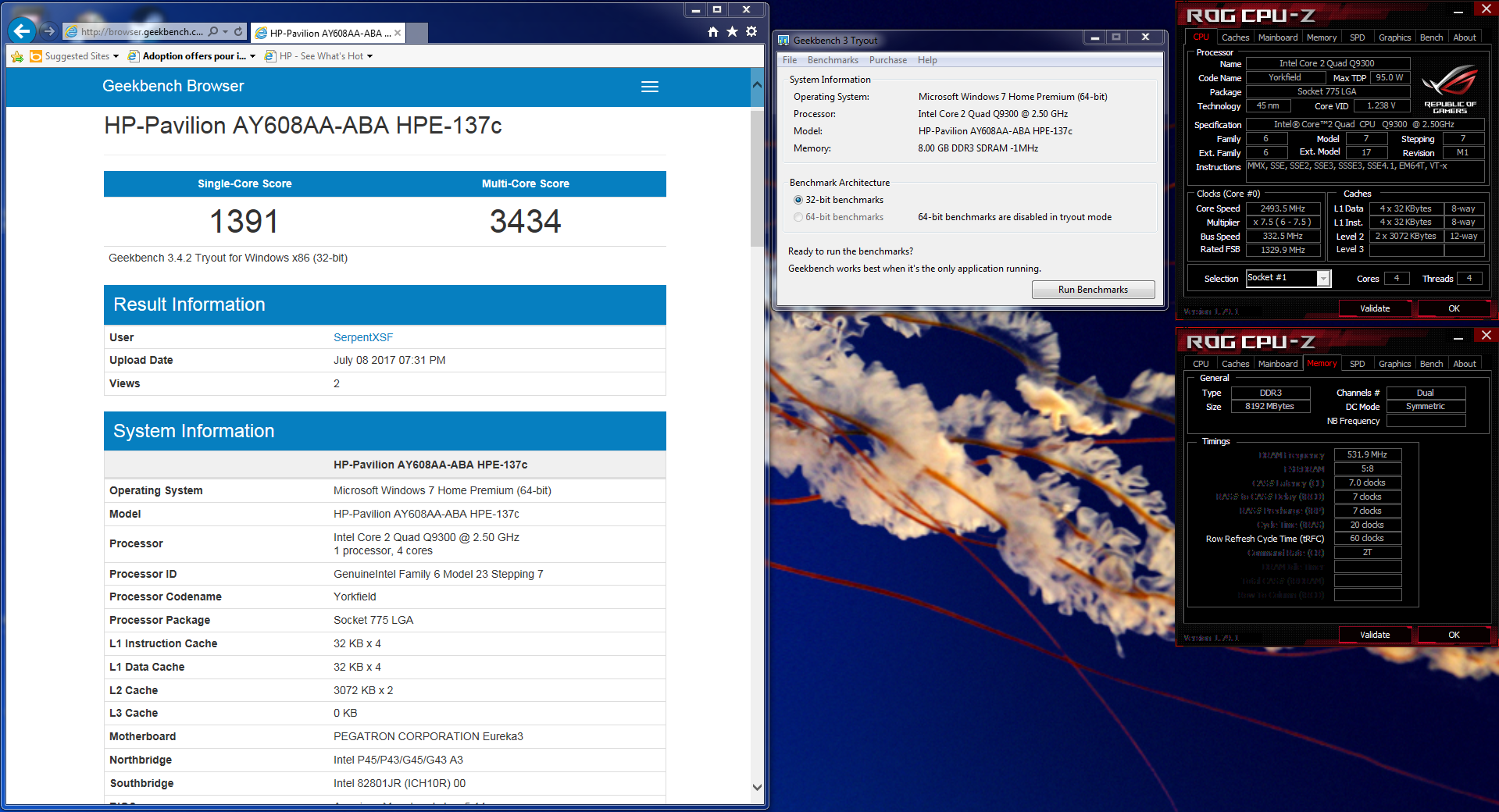The width and height of the screenshot is (1499, 812).
Task: Close the HP-Pavilion browser tab
Action: (x=398, y=33)
